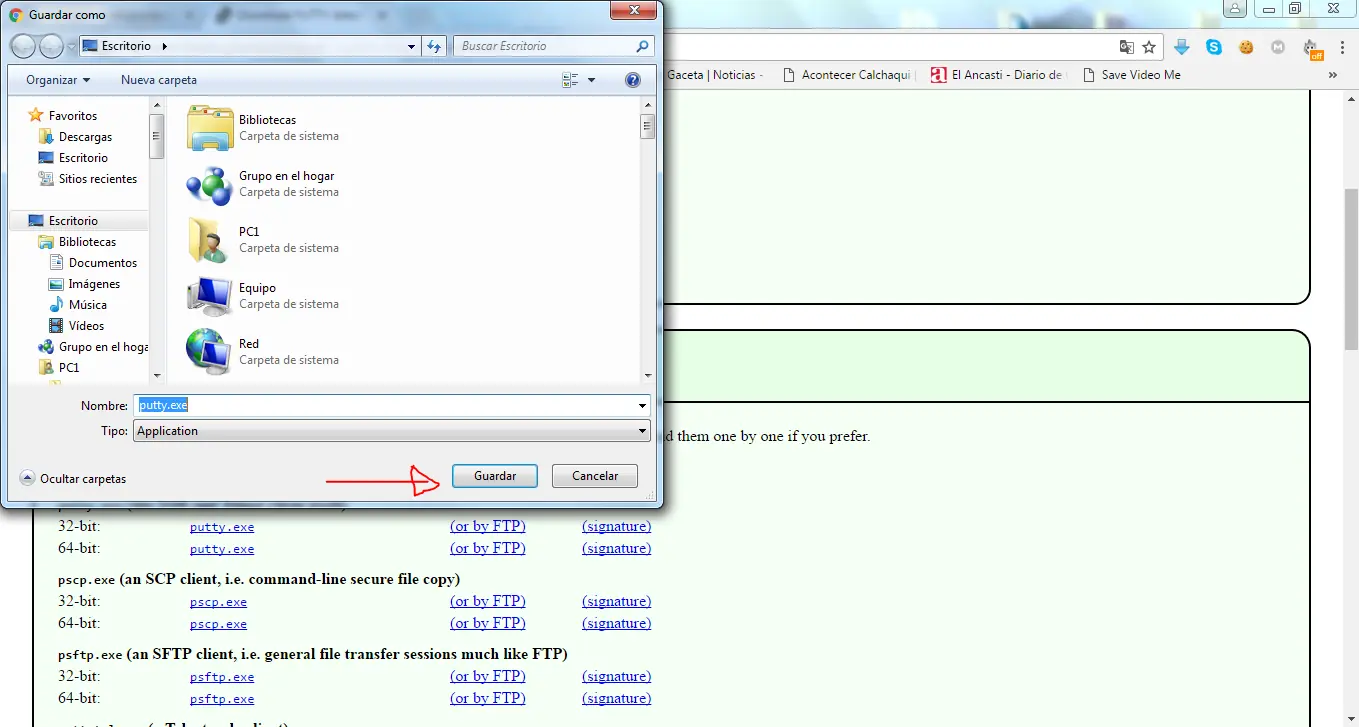Select Bibliotecas in the navigation tree
This screenshot has width=1359, height=727.
pyautogui.click(x=87, y=242)
